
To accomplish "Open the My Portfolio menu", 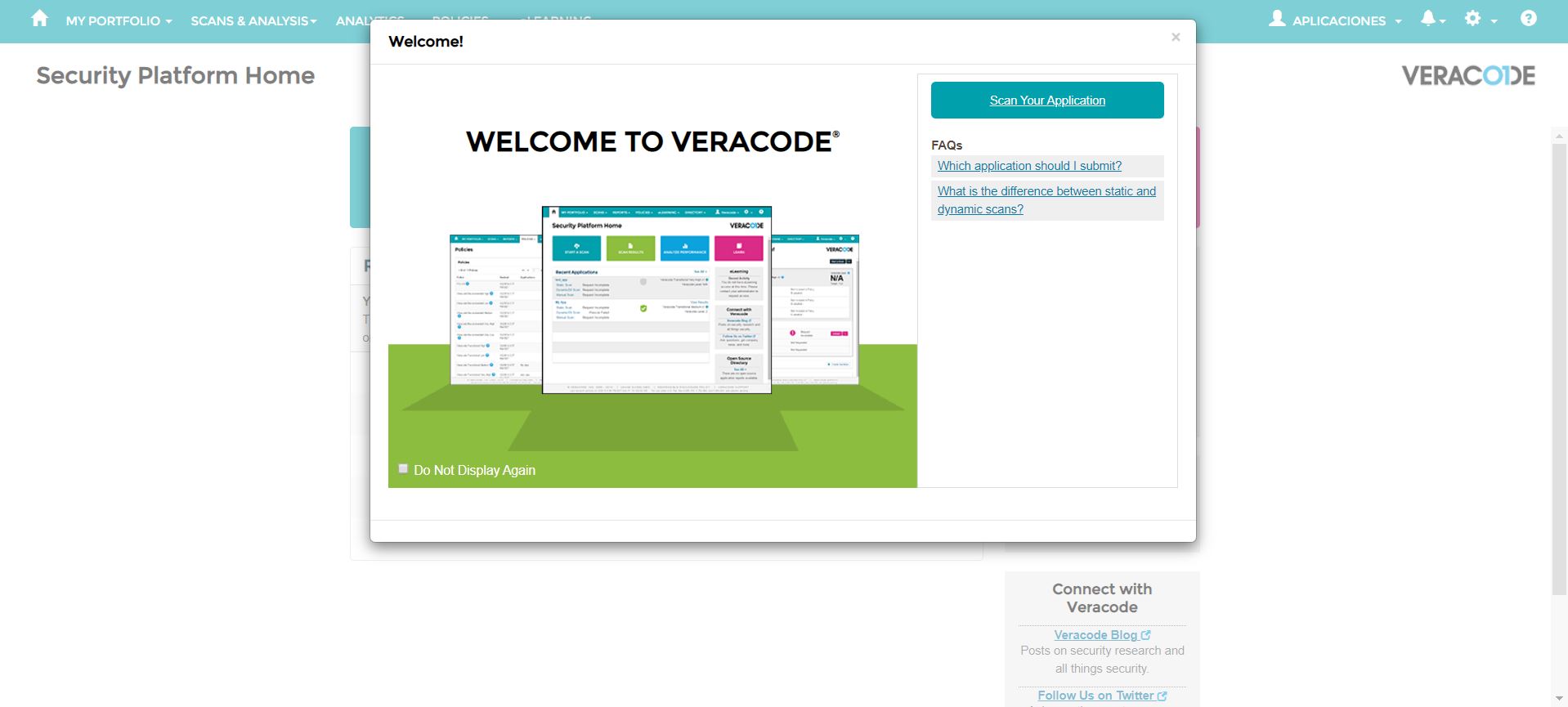I will click(119, 20).
